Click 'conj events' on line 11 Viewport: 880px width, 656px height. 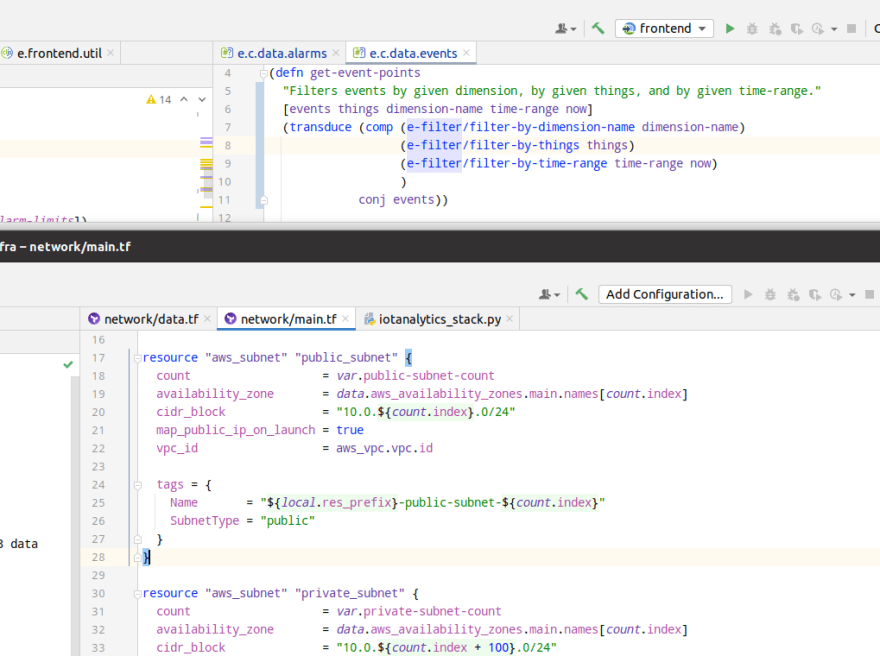396,200
